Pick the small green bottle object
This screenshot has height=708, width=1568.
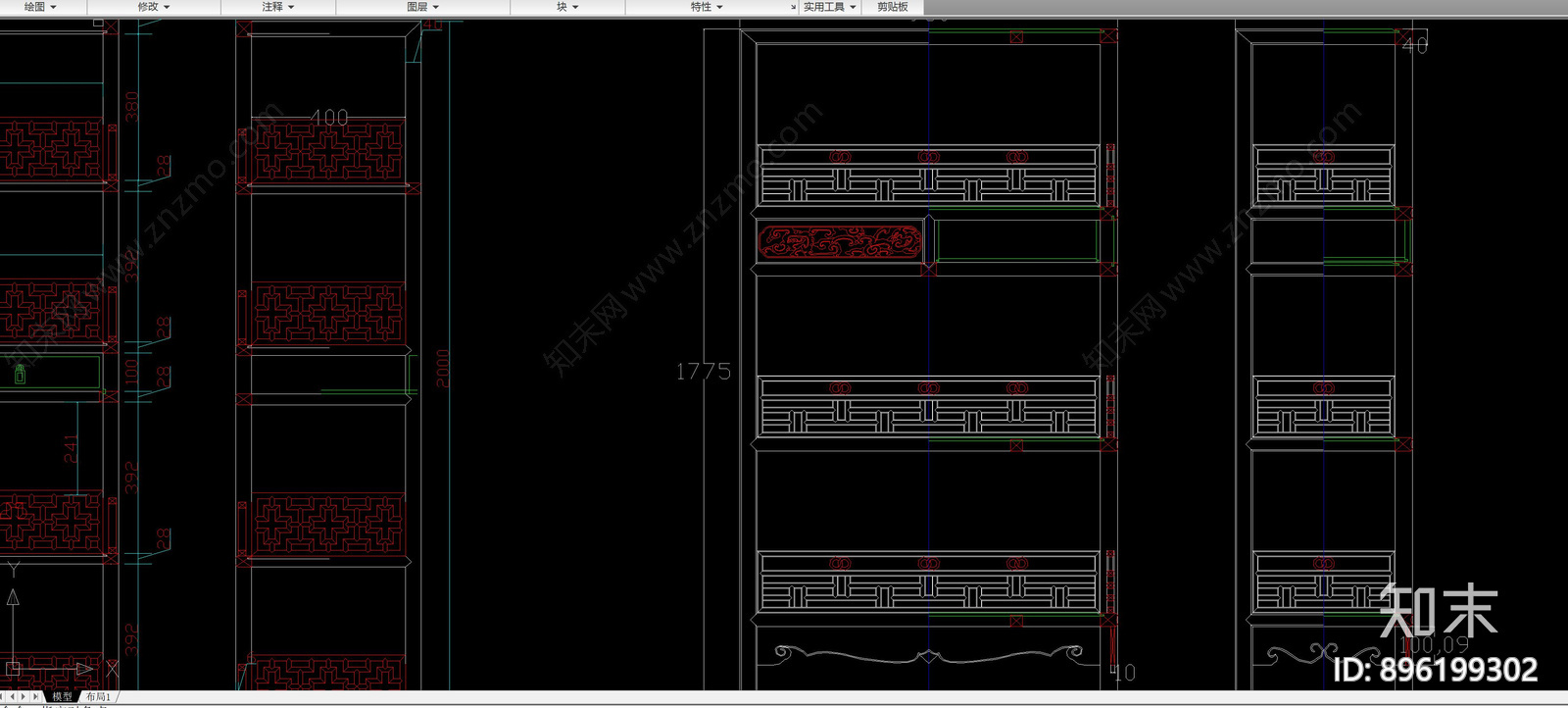pyautogui.click(x=20, y=373)
